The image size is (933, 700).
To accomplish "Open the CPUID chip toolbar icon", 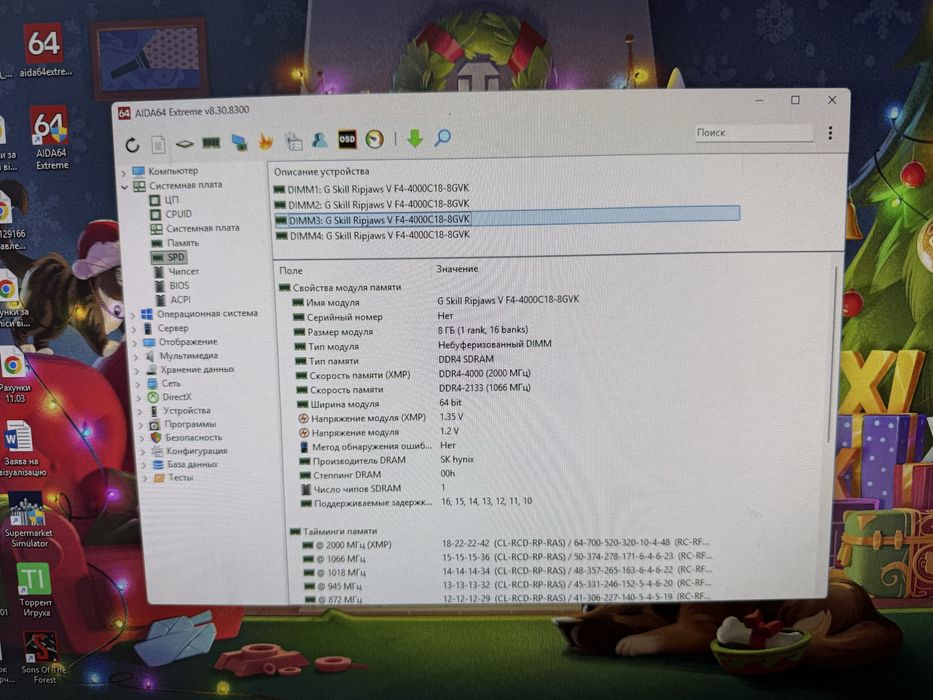I will [184, 144].
